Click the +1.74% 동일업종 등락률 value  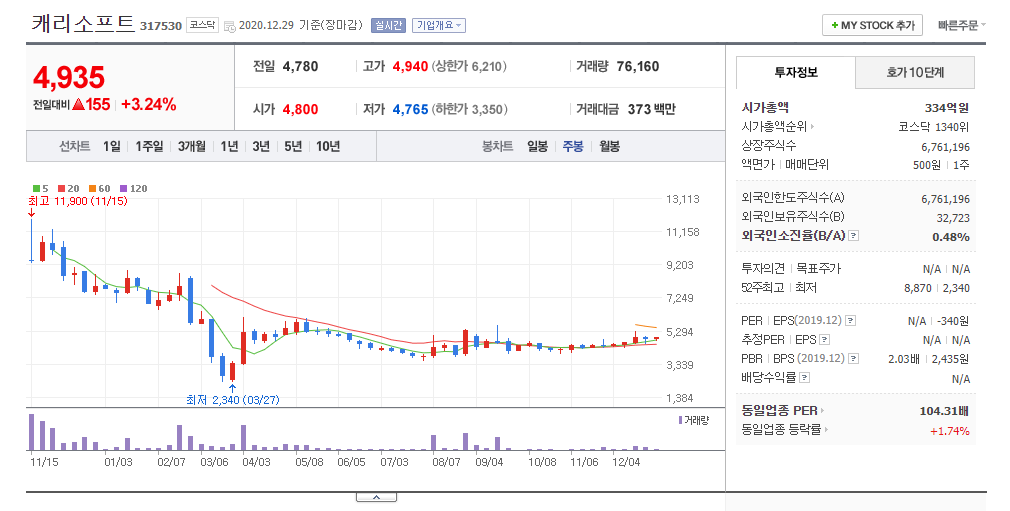click(x=949, y=430)
